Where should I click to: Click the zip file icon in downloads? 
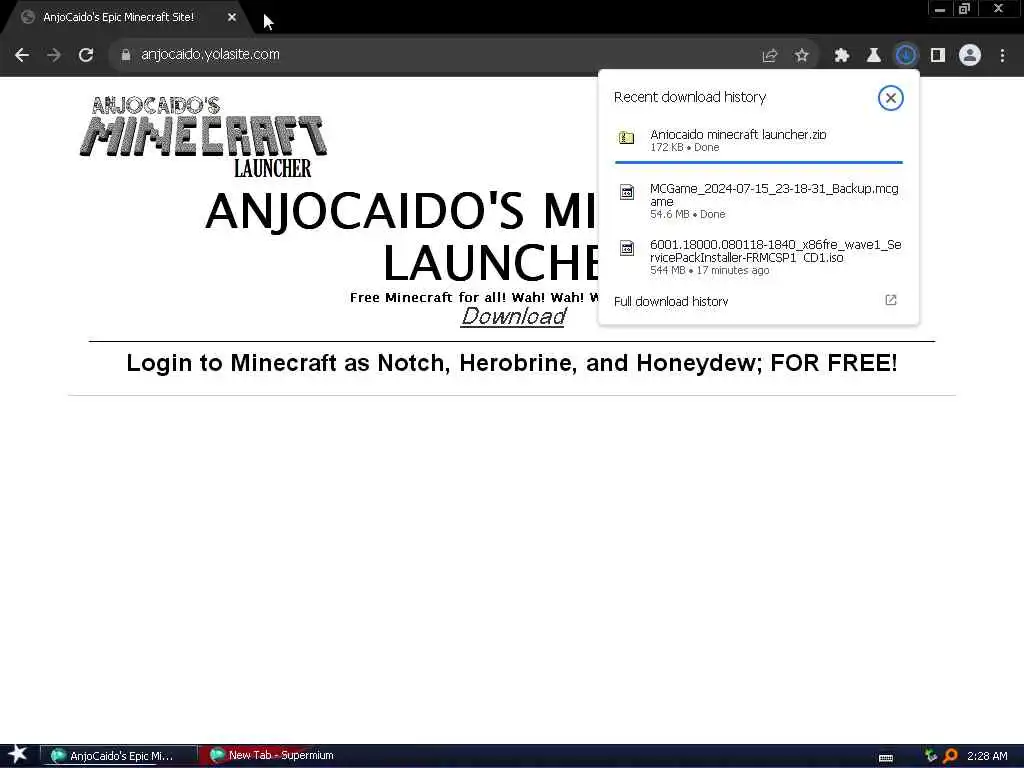point(626,138)
